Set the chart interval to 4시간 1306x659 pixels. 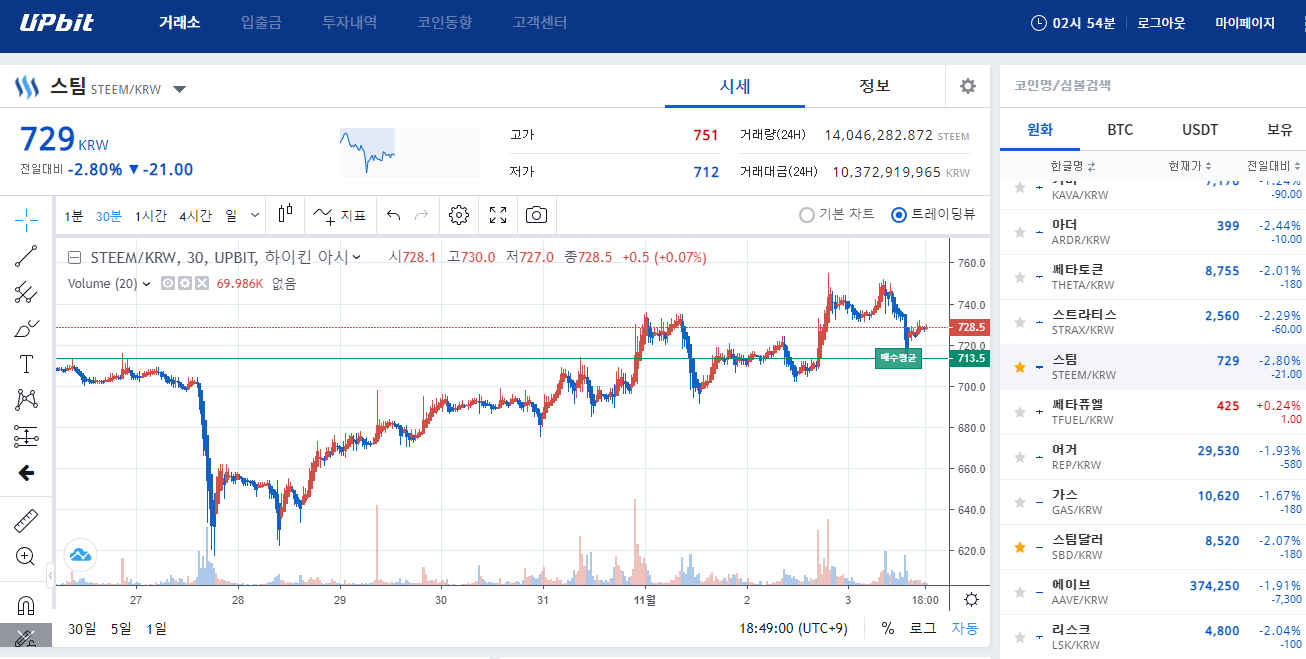(x=195, y=215)
